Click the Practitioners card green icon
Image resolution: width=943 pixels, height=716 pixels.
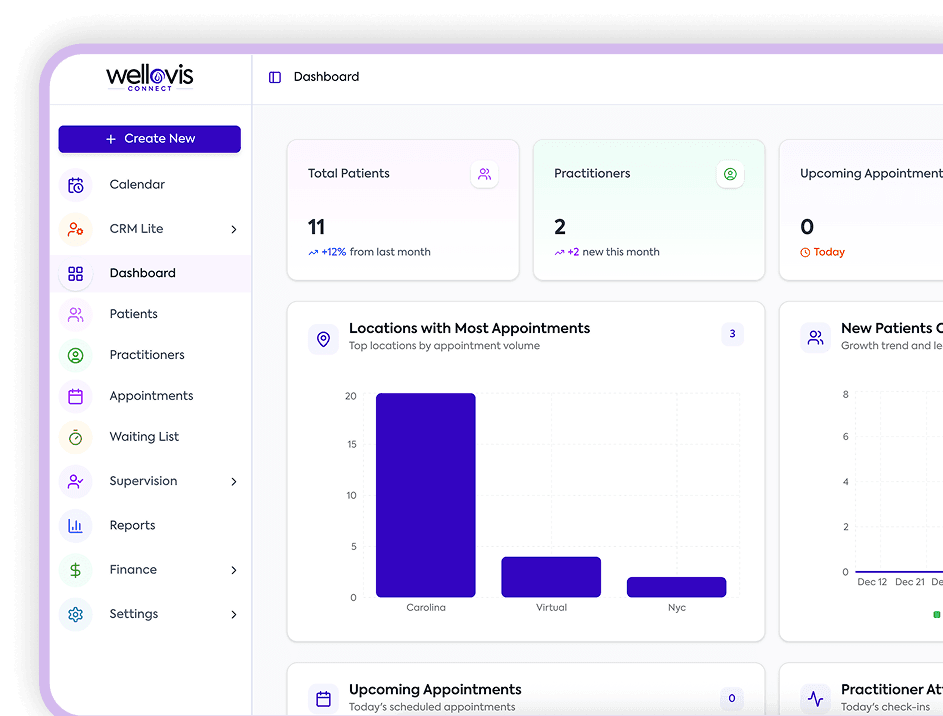pos(730,174)
